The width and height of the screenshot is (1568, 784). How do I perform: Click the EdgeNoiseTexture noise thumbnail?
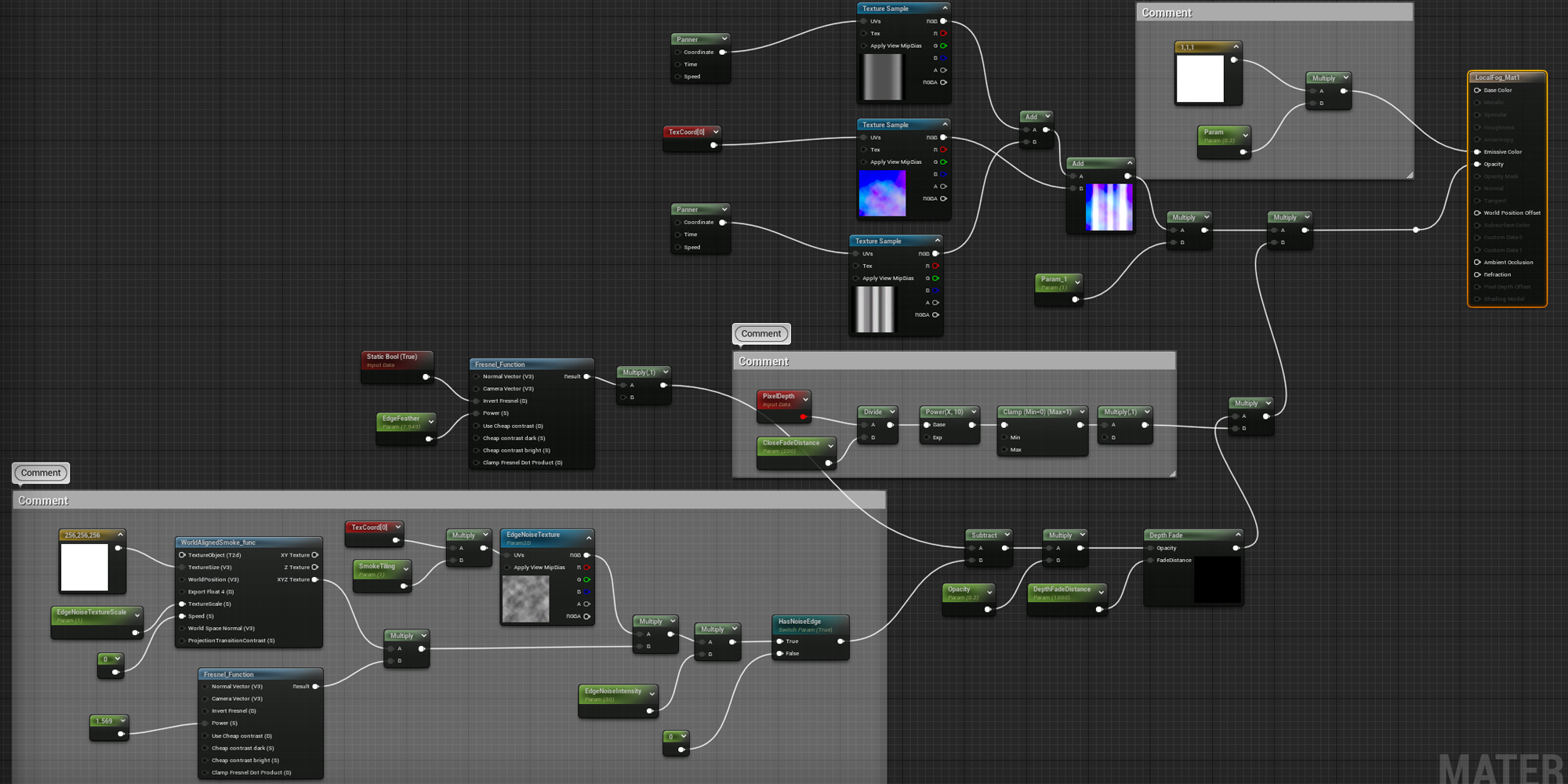525,599
